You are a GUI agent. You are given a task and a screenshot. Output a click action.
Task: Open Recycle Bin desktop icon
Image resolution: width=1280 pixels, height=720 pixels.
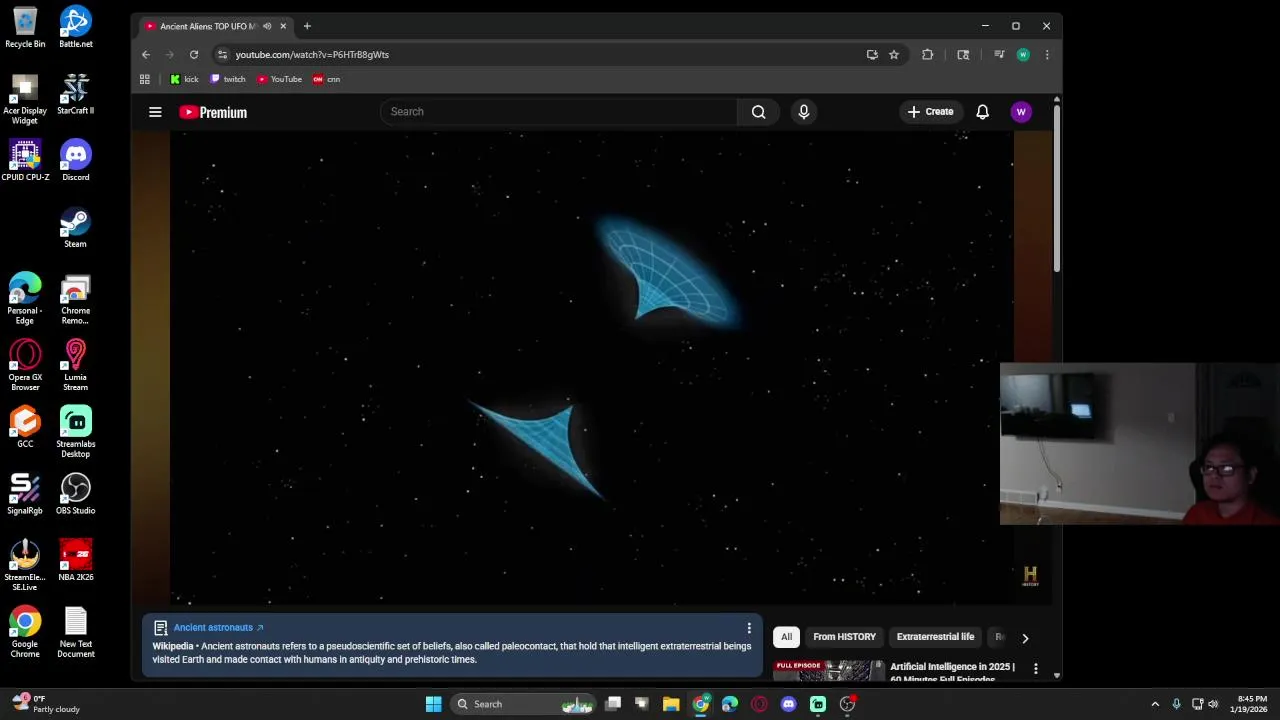point(25,27)
